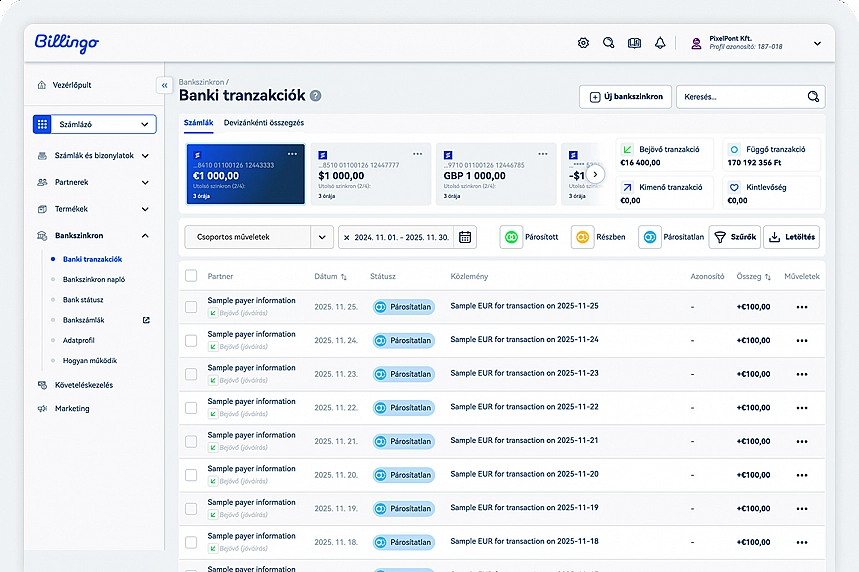
Task: Click the help question mark beside Banki tranzakciók
Action: pos(316,96)
